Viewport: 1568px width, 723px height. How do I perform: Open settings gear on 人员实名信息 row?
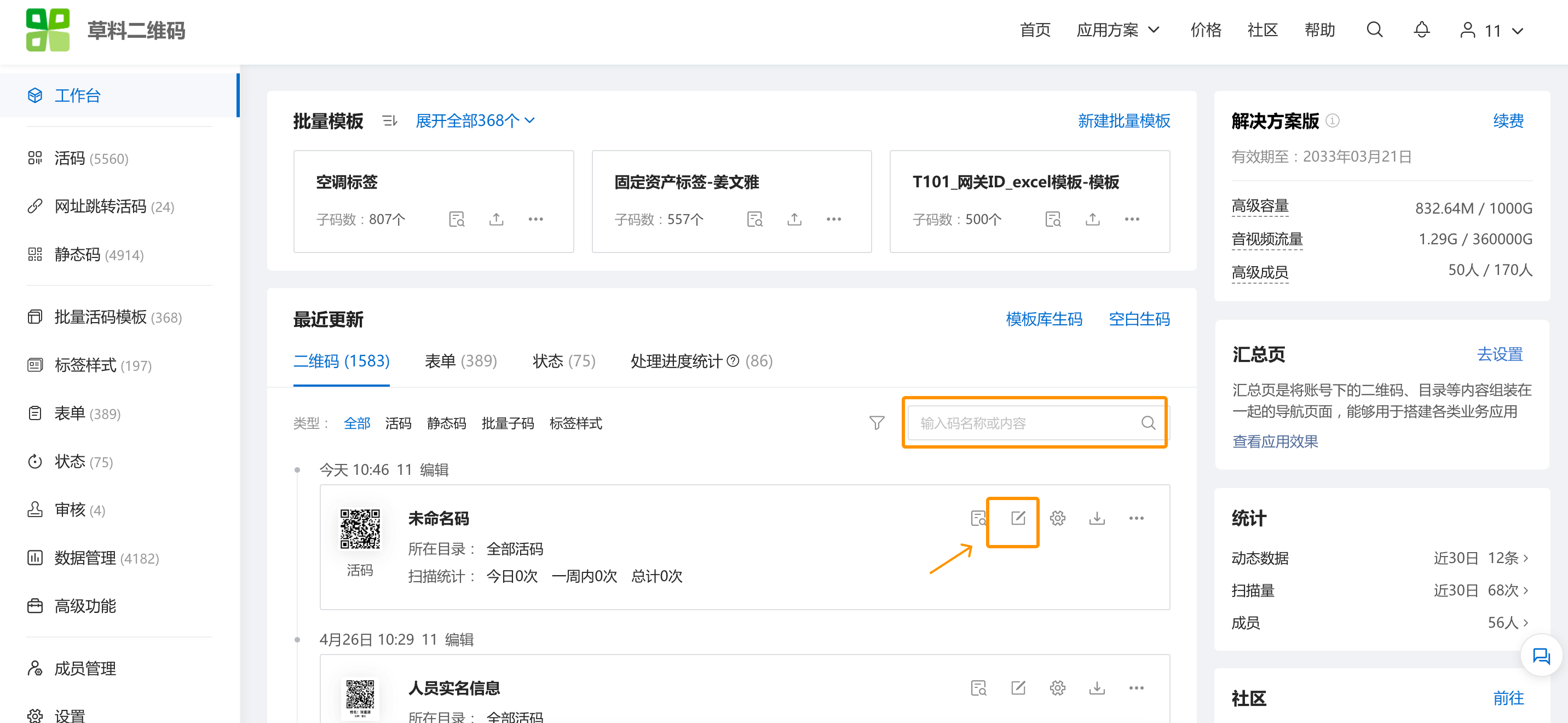(1057, 688)
